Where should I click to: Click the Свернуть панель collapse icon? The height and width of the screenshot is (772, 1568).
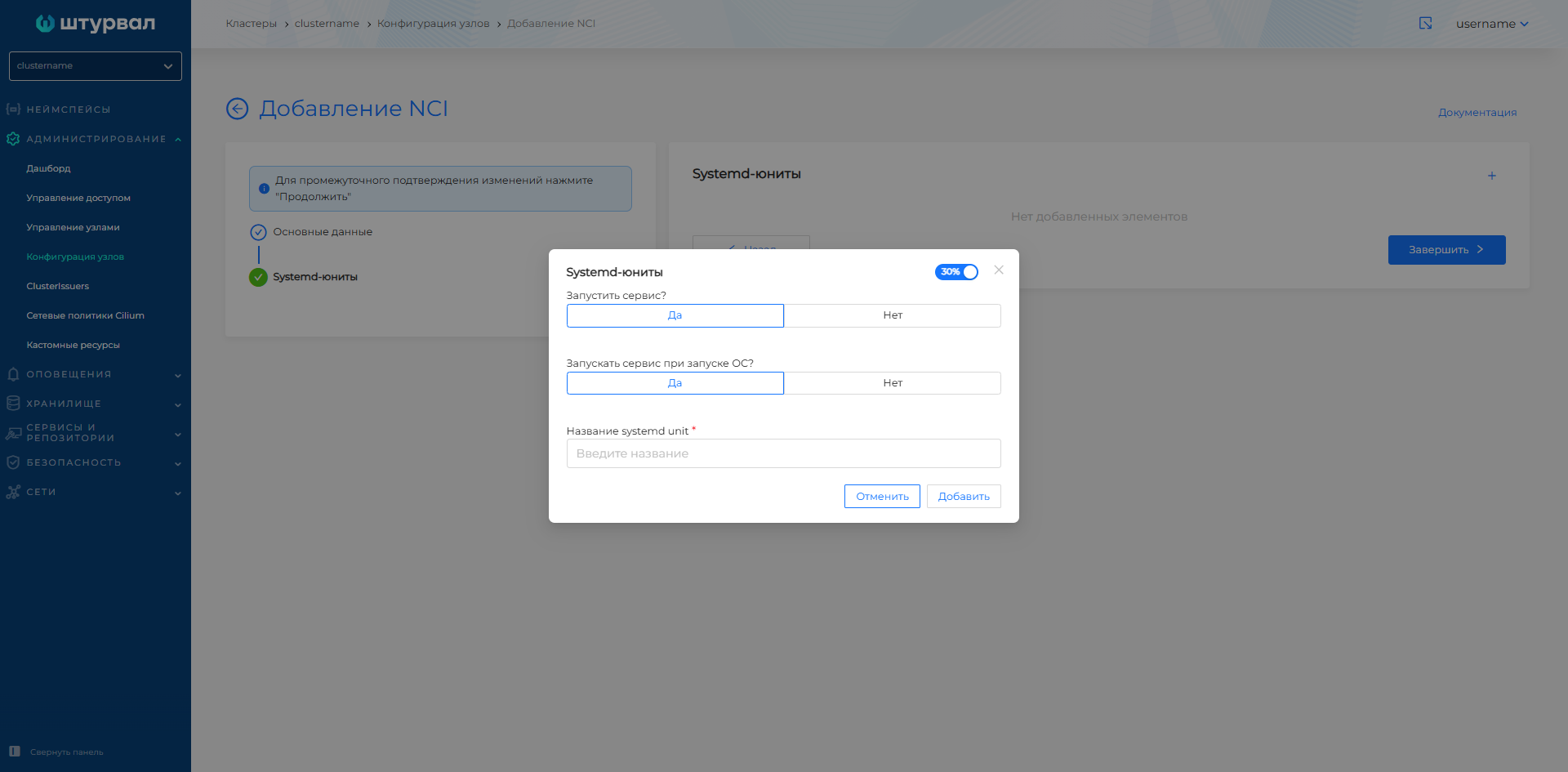[15, 752]
